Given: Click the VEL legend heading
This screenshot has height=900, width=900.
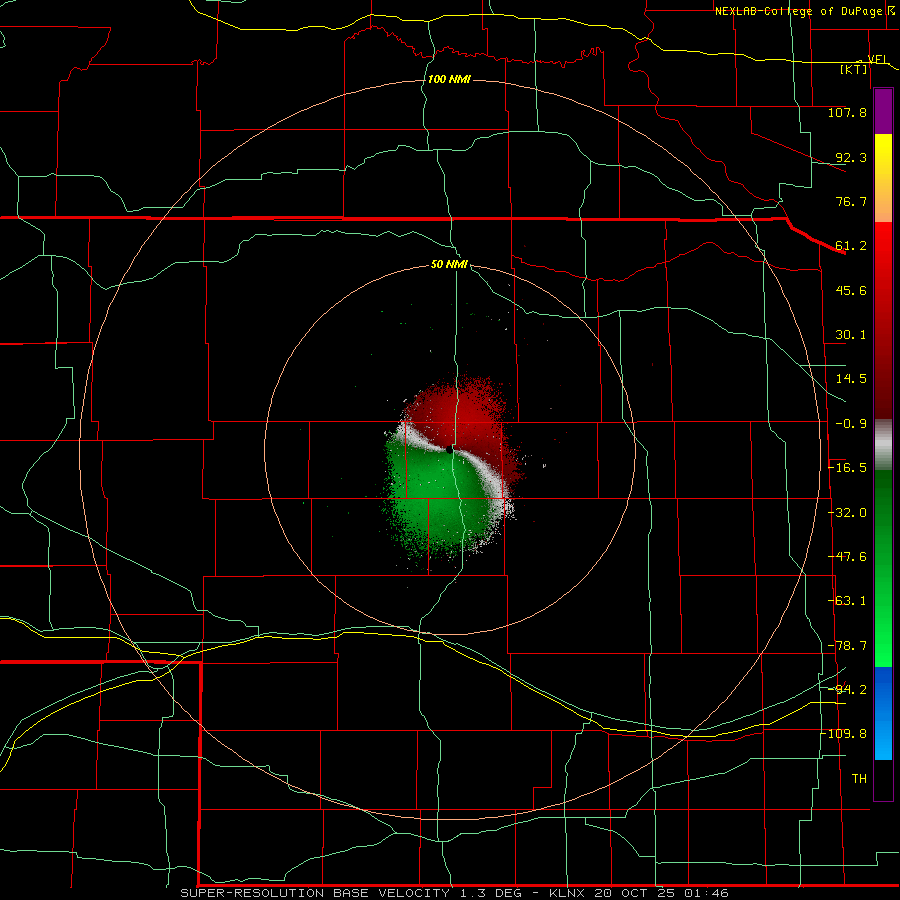Looking at the screenshot, I should click(x=878, y=60).
